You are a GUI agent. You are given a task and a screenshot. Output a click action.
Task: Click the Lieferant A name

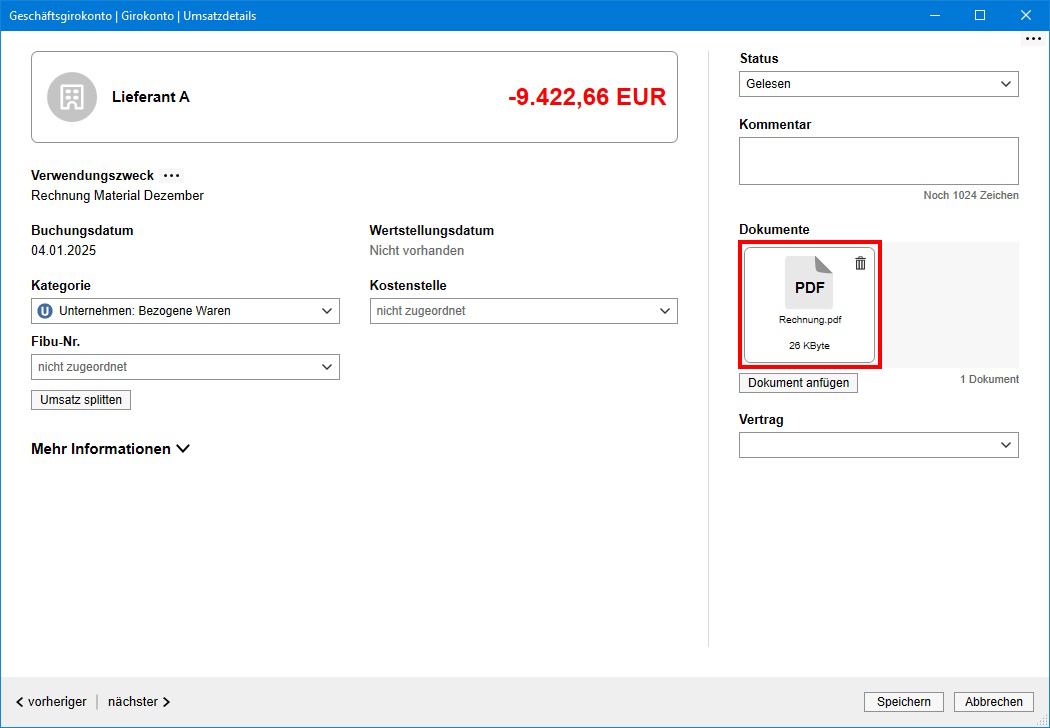tap(151, 97)
